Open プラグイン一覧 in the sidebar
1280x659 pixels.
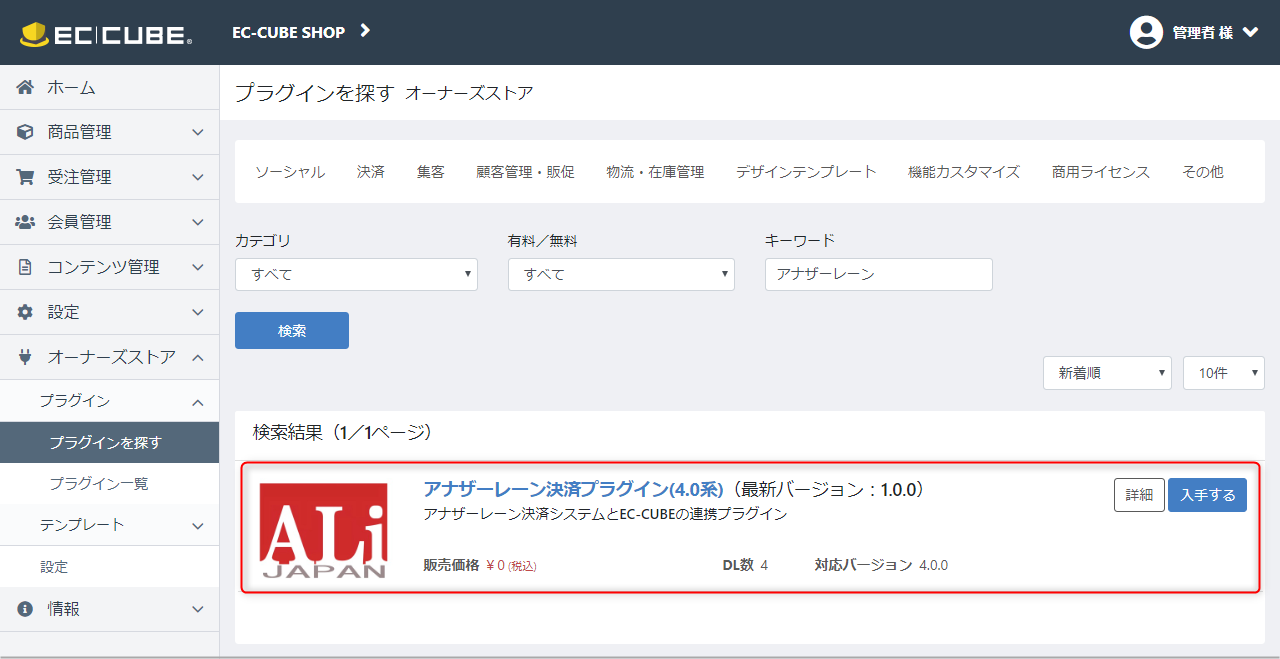109,484
